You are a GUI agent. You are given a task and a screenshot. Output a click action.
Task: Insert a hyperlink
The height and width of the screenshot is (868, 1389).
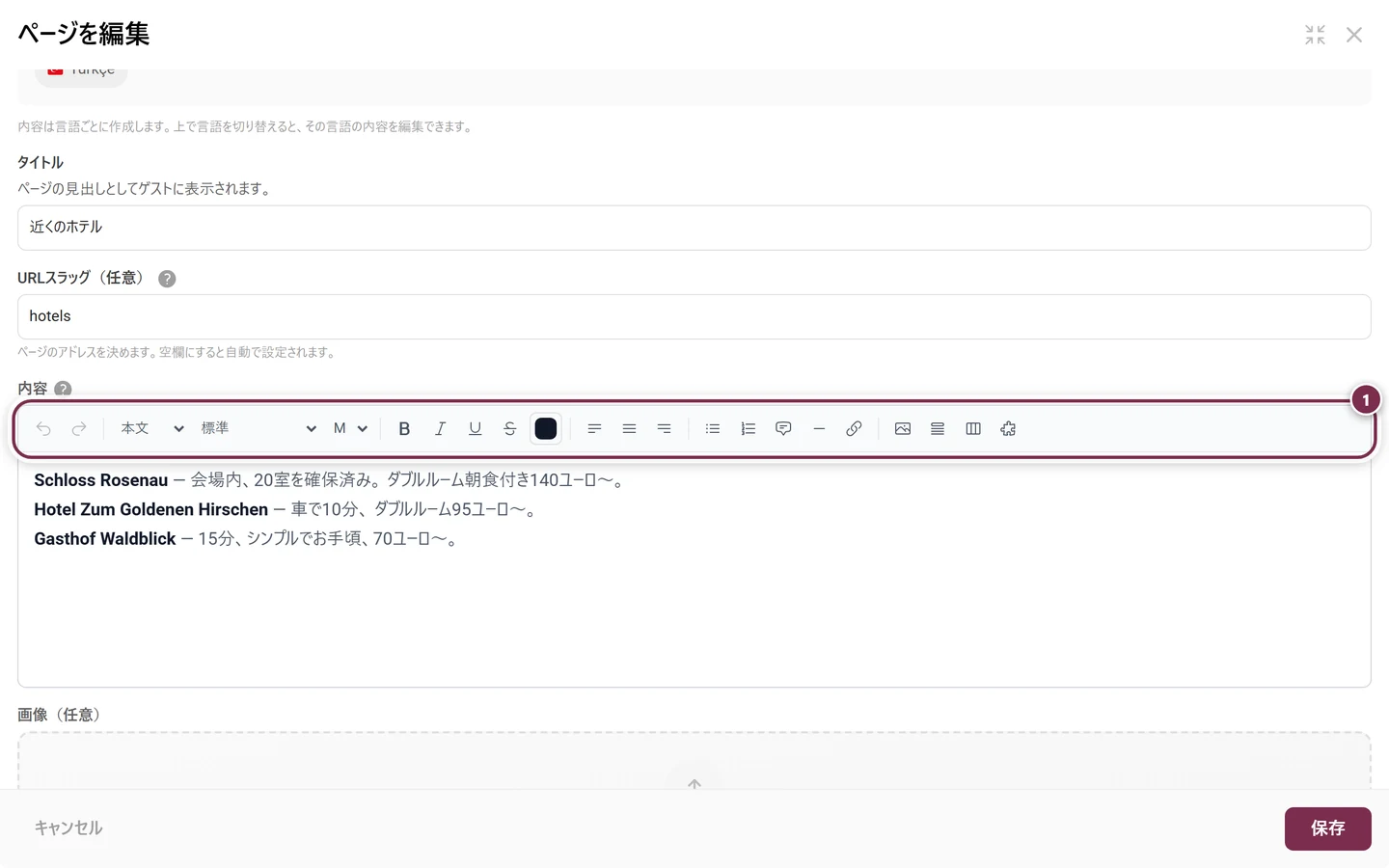click(x=854, y=429)
